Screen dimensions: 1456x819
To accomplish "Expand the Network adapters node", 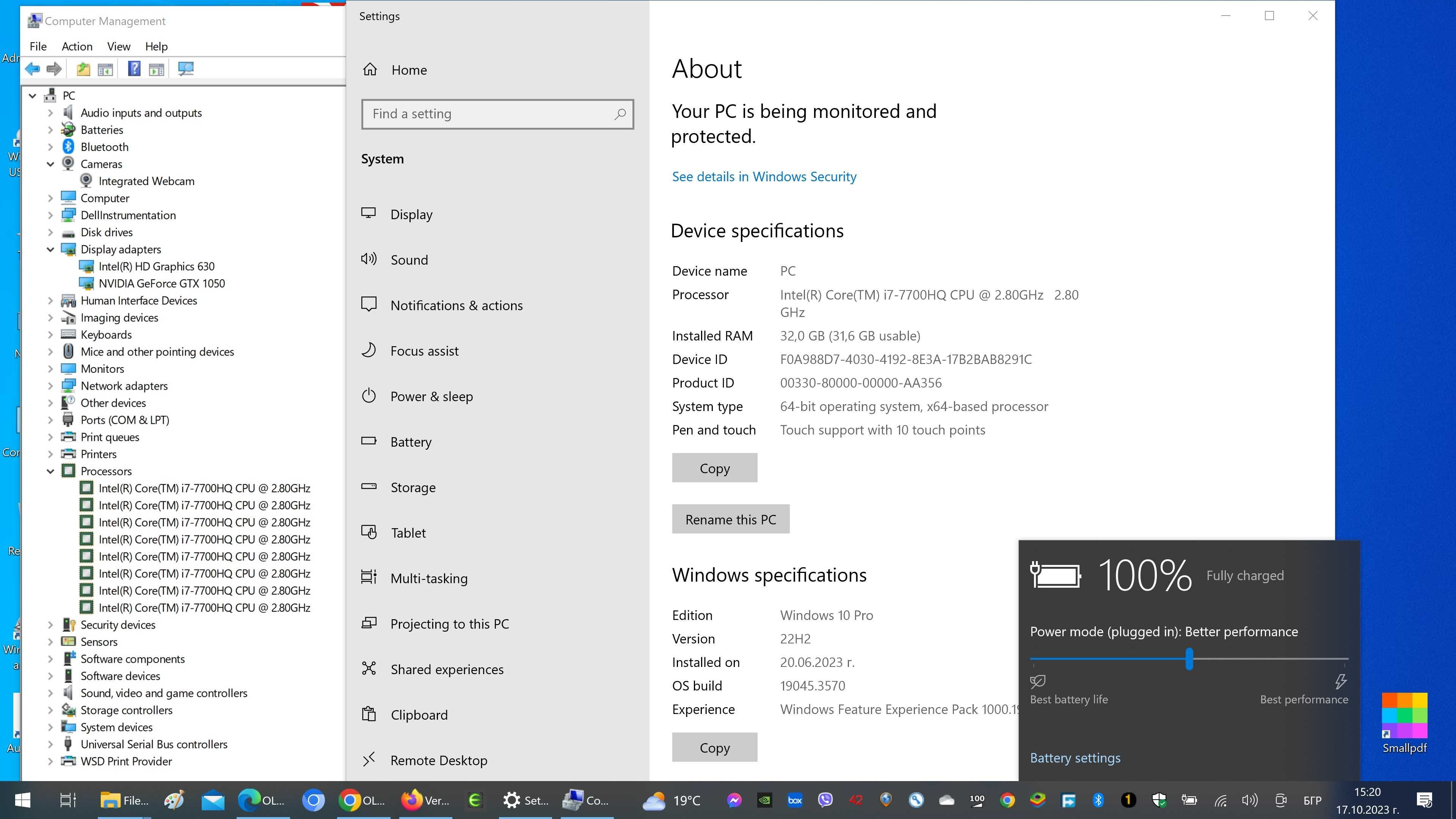I will coord(50,386).
